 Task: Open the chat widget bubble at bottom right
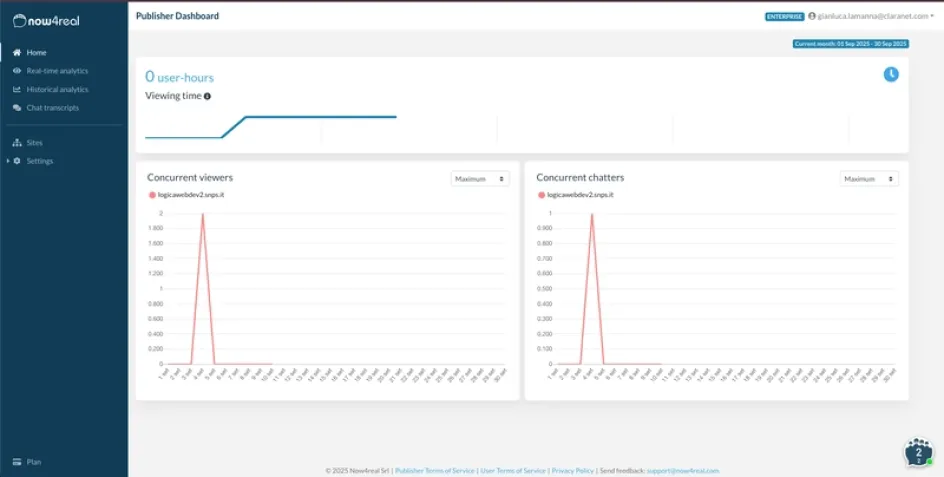click(x=918, y=452)
